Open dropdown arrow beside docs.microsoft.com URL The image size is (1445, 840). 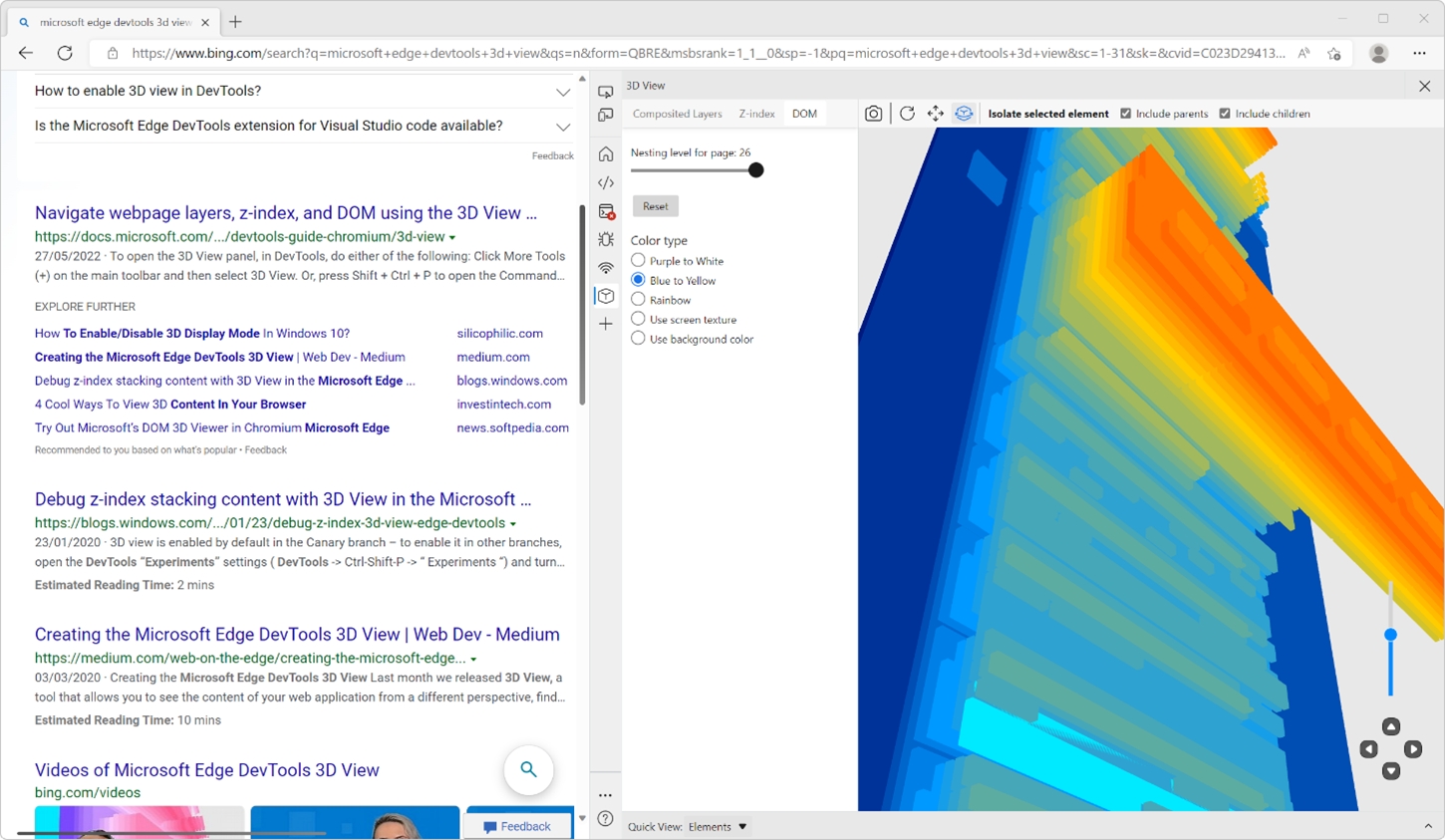[452, 238]
